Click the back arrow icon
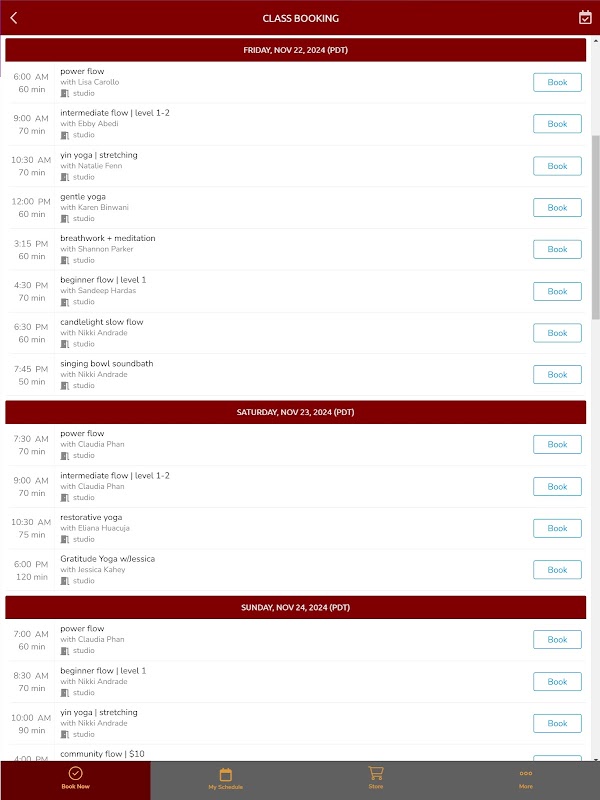The width and height of the screenshot is (600, 800). 14,18
